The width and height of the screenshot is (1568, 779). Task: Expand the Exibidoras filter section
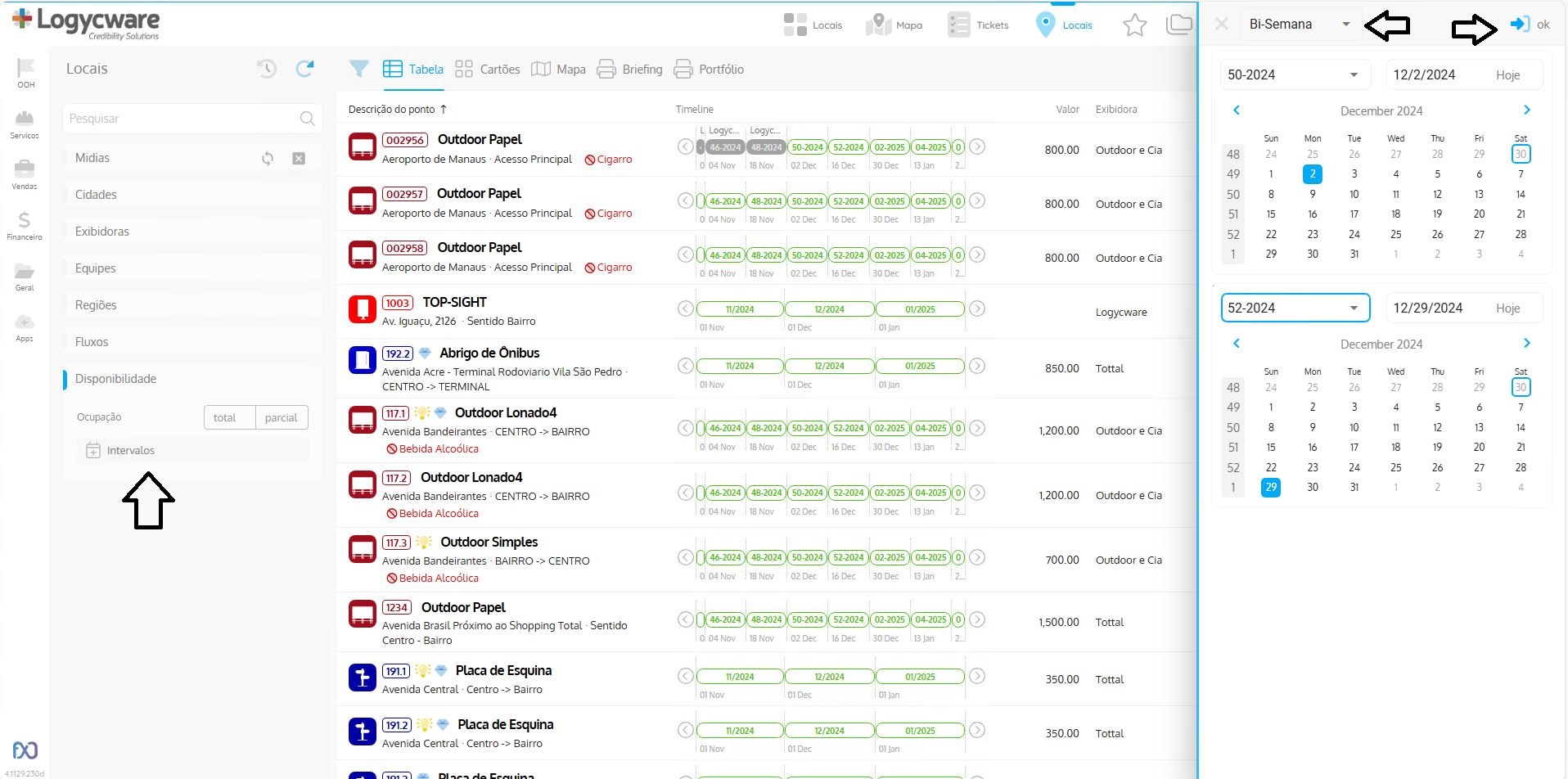tap(192, 232)
